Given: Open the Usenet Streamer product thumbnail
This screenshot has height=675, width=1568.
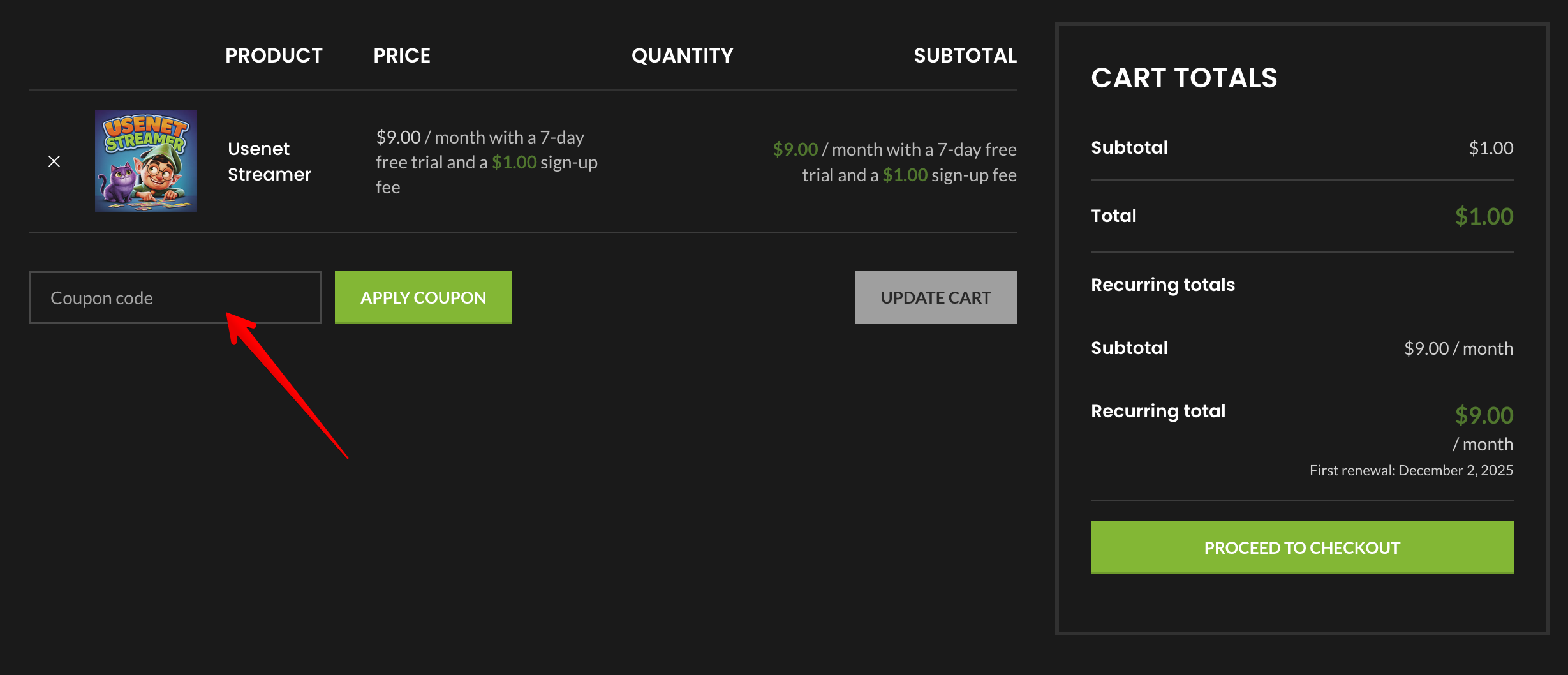Looking at the screenshot, I should 146,161.
